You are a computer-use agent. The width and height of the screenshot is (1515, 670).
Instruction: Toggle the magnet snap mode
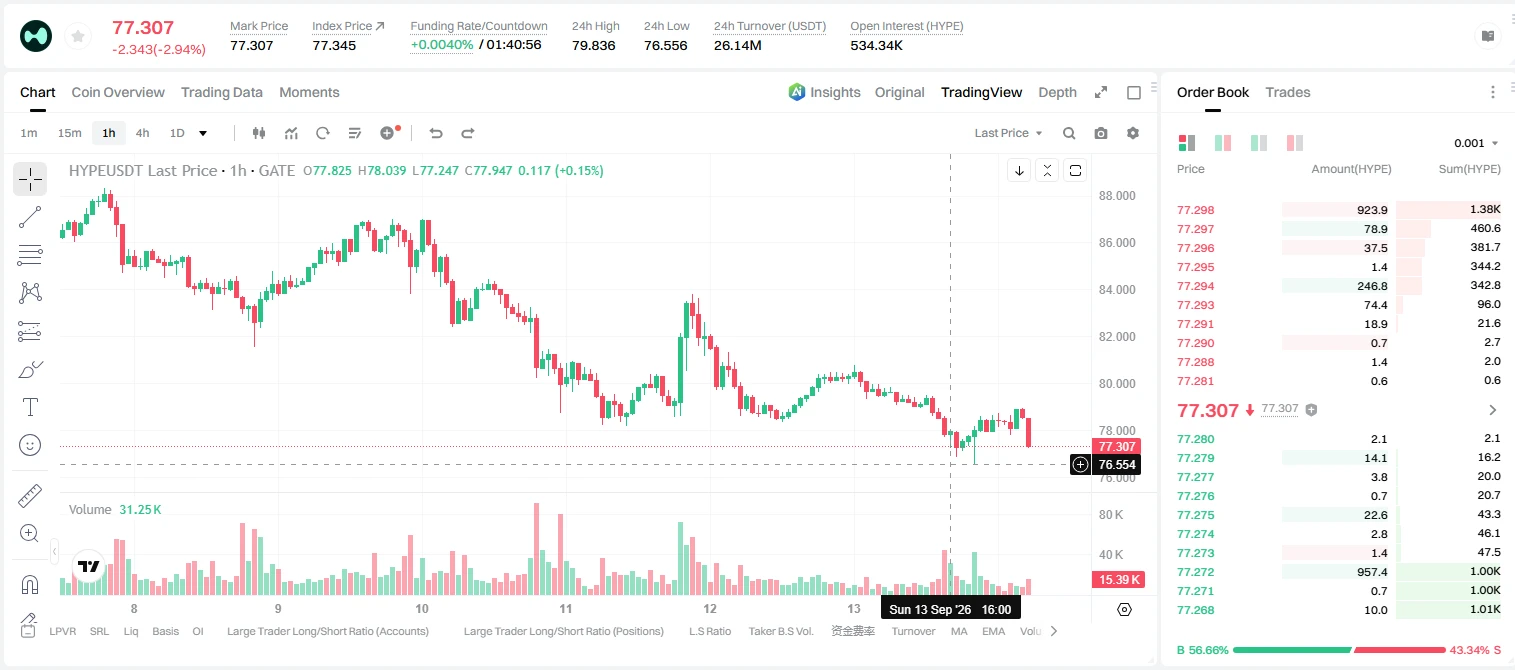[x=30, y=584]
